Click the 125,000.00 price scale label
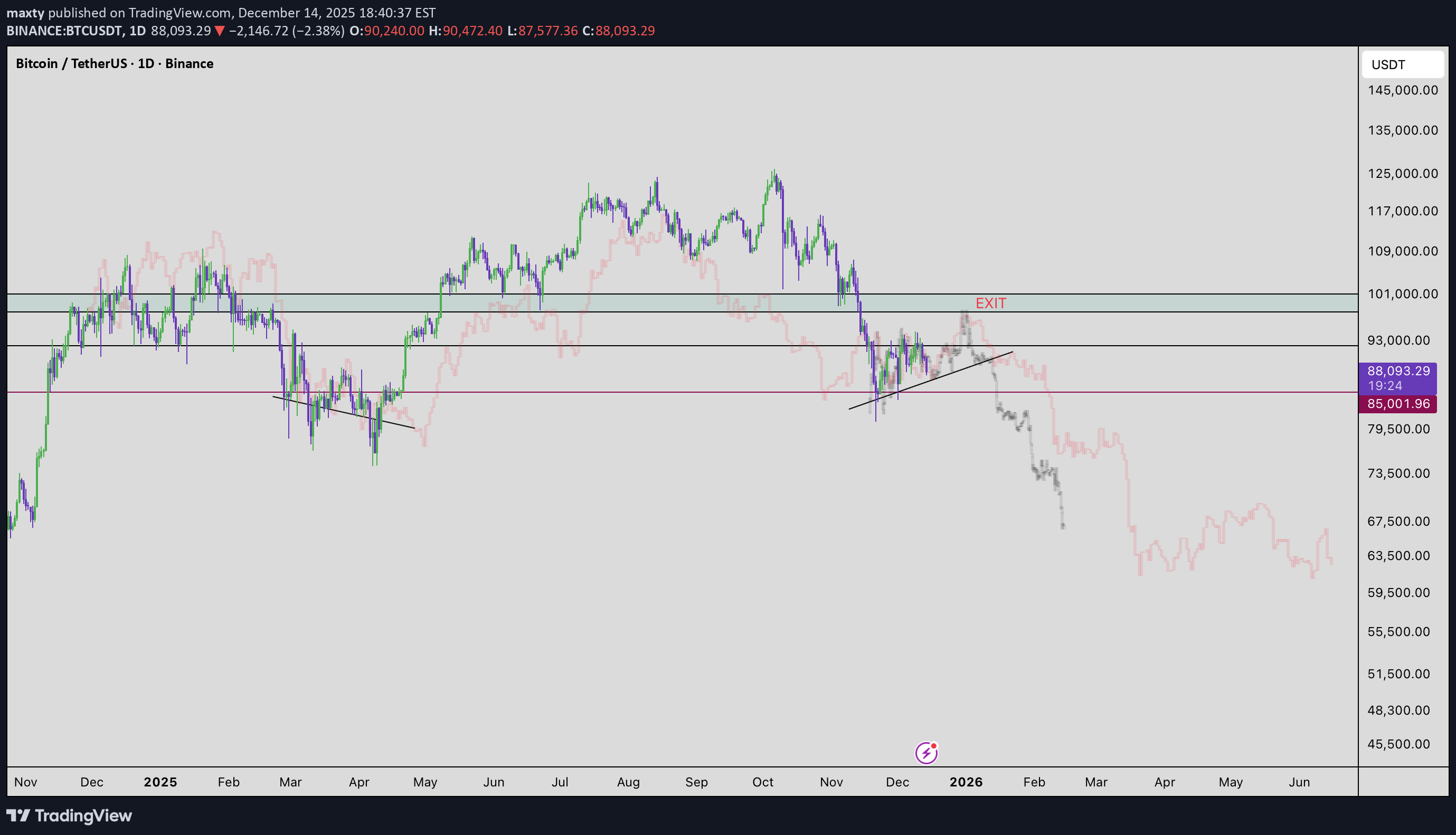Image resolution: width=1456 pixels, height=835 pixels. [x=1402, y=173]
